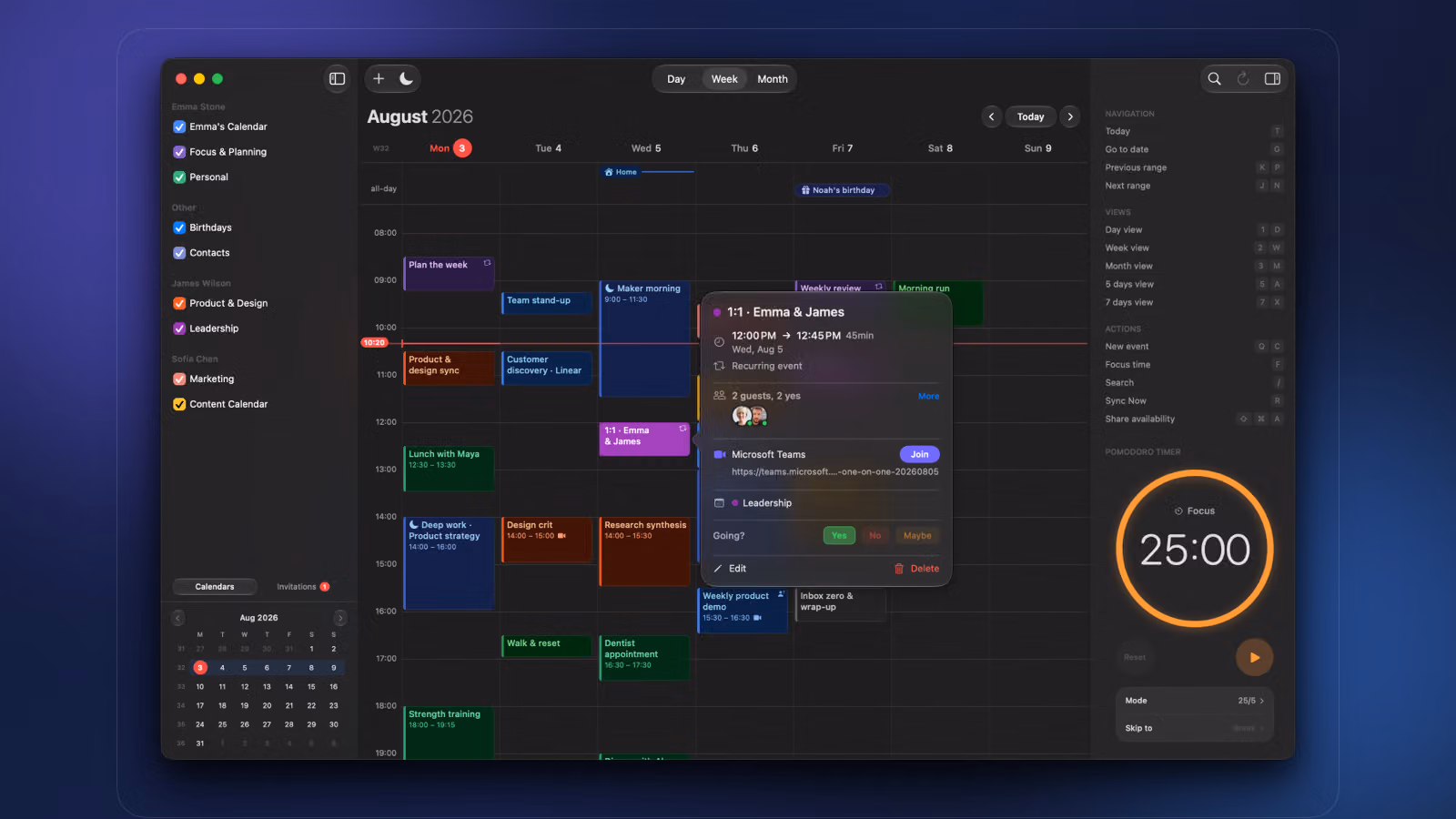Click the sync refresh icon
The width and height of the screenshot is (1456, 819).
click(x=1243, y=78)
